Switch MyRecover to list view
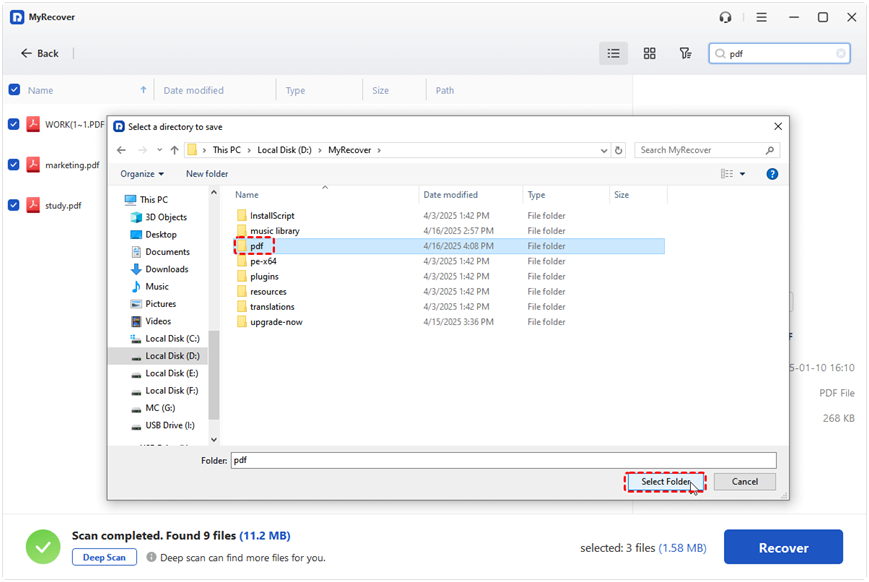The height and width of the screenshot is (582, 869). pyautogui.click(x=614, y=53)
